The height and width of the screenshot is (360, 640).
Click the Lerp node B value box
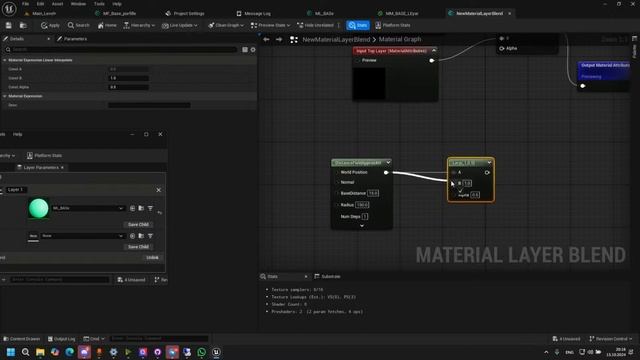467,183
